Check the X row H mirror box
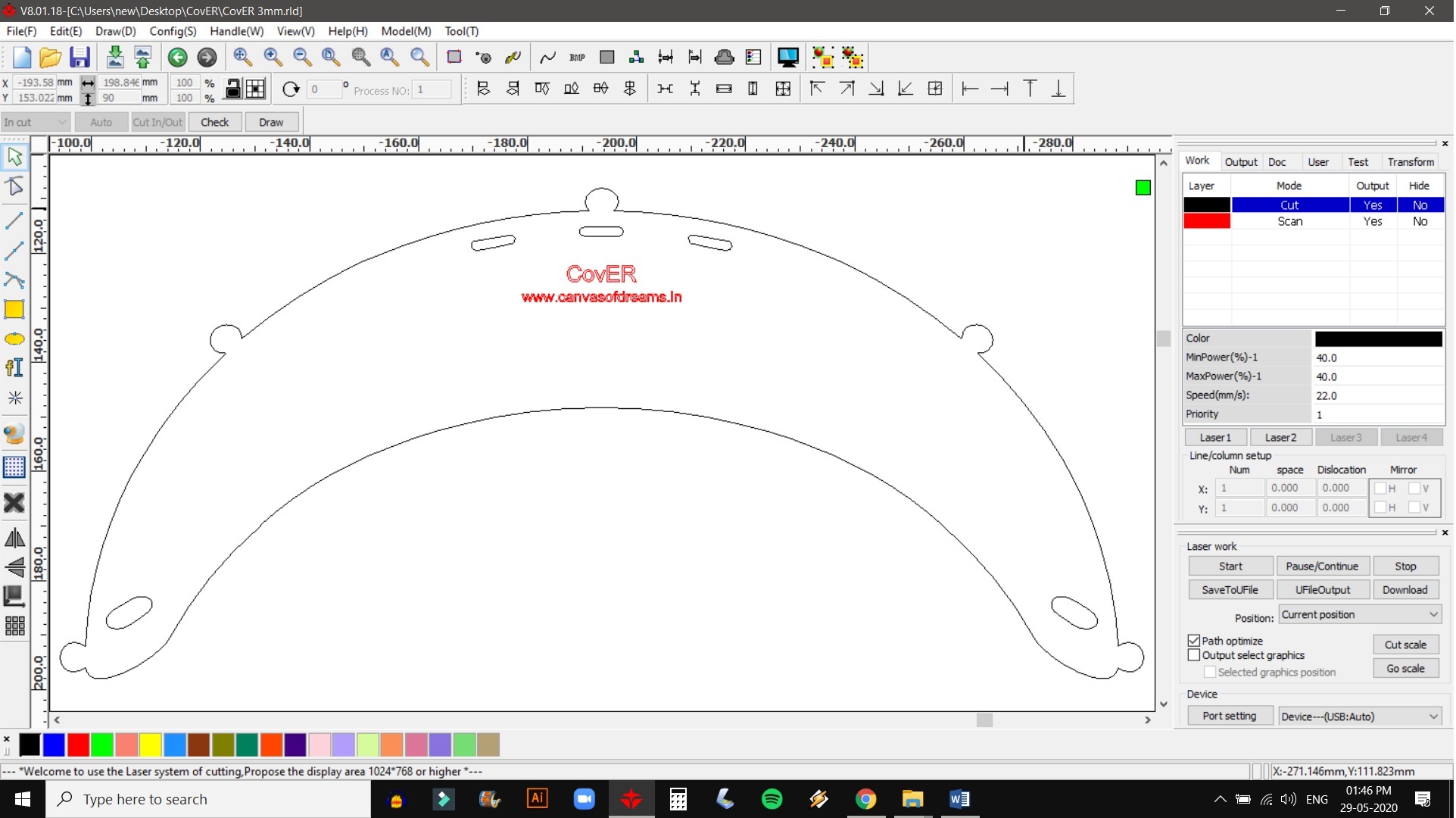Viewport: 1456px width, 818px height. coord(1381,489)
